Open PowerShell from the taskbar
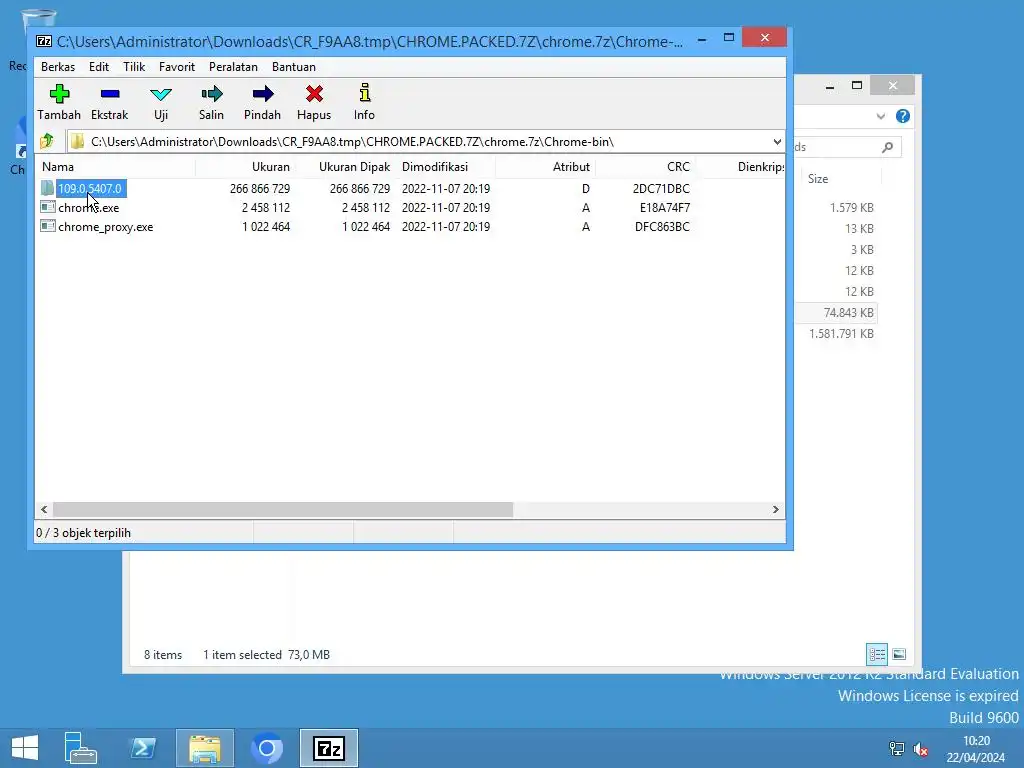The height and width of the screenshot is (768, 1024). click(x=143, y=748)
